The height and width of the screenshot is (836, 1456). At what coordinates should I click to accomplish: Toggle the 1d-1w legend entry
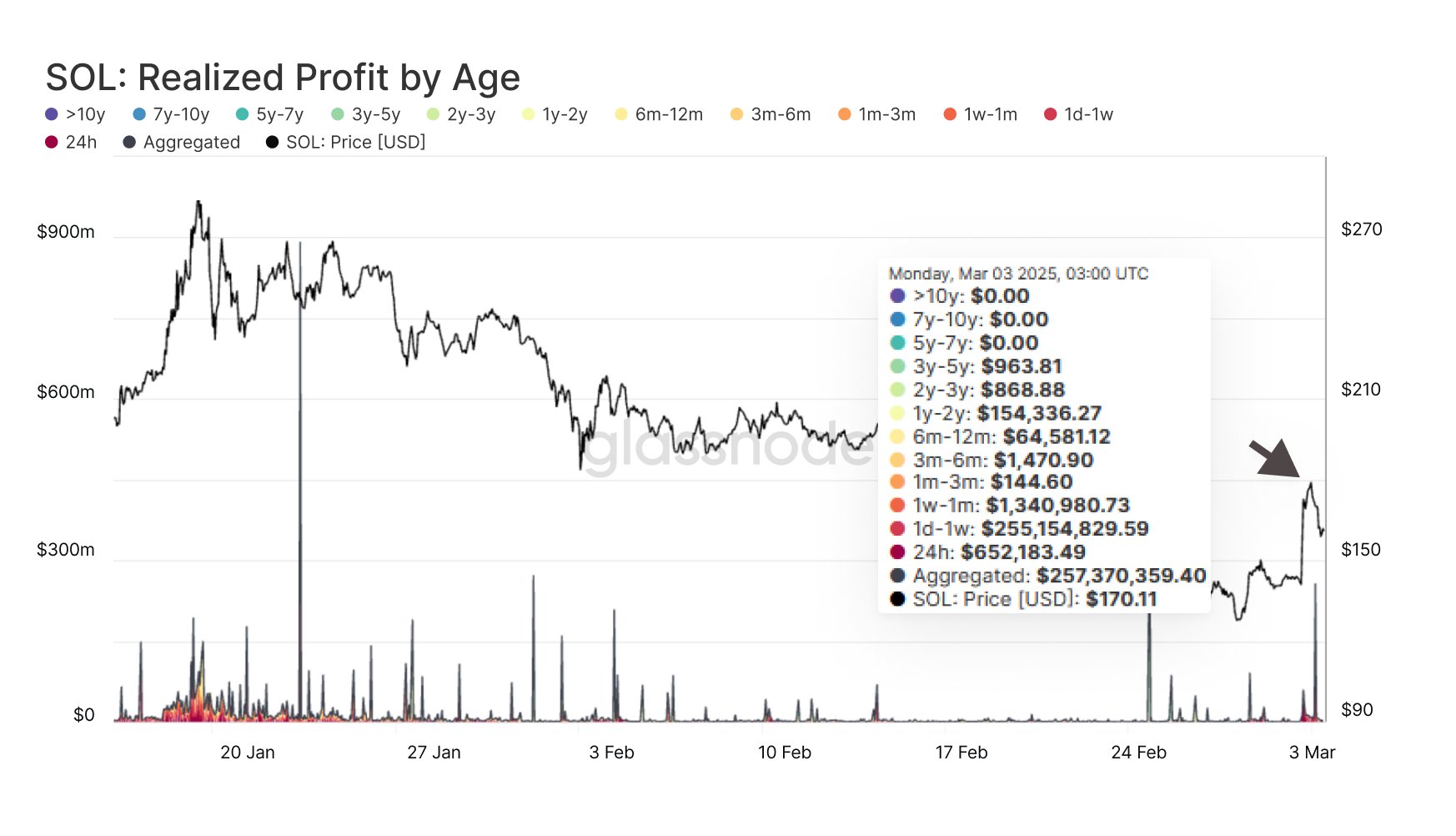pos(1078,114)
